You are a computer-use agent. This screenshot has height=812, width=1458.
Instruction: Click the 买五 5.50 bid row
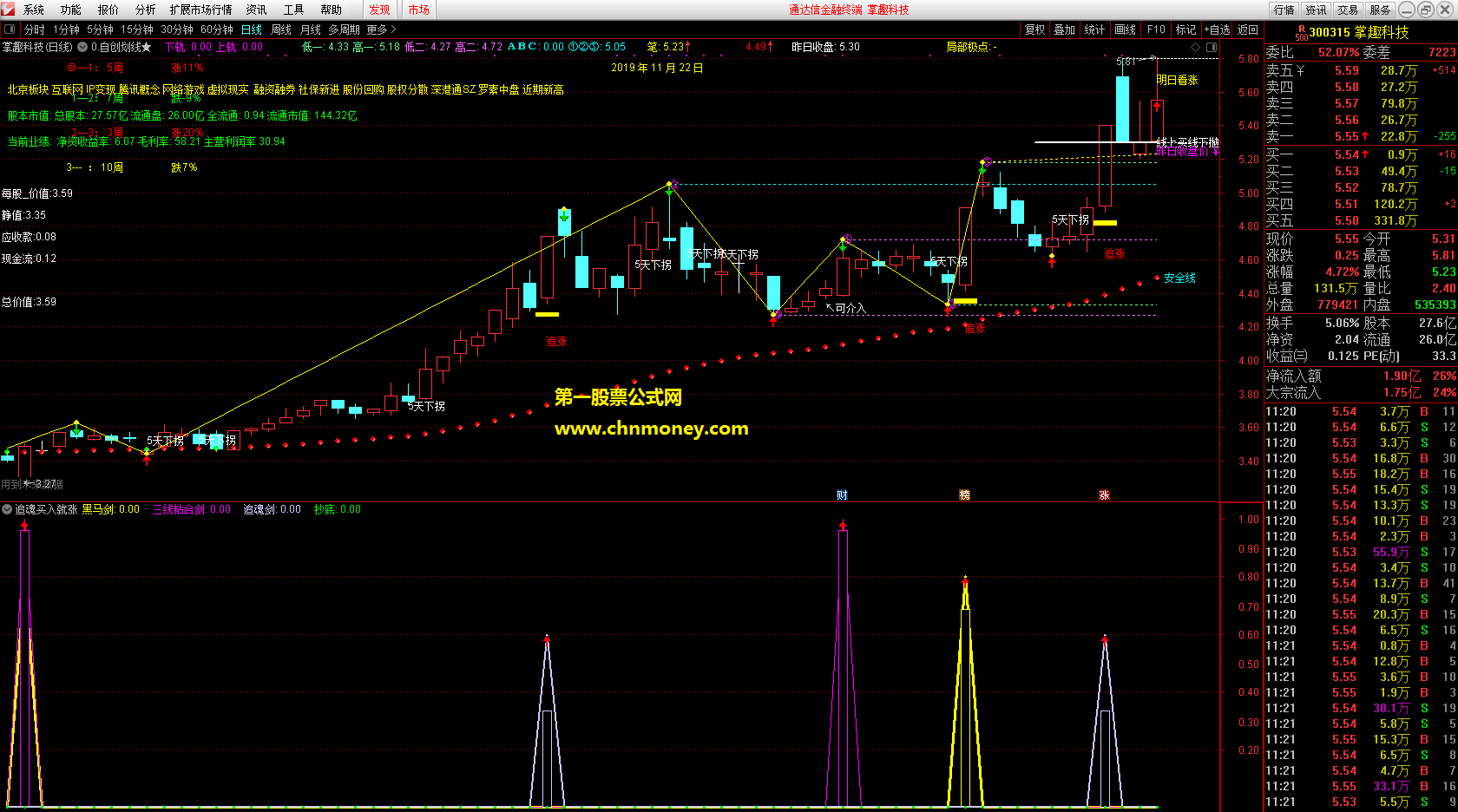point(1361,220)
